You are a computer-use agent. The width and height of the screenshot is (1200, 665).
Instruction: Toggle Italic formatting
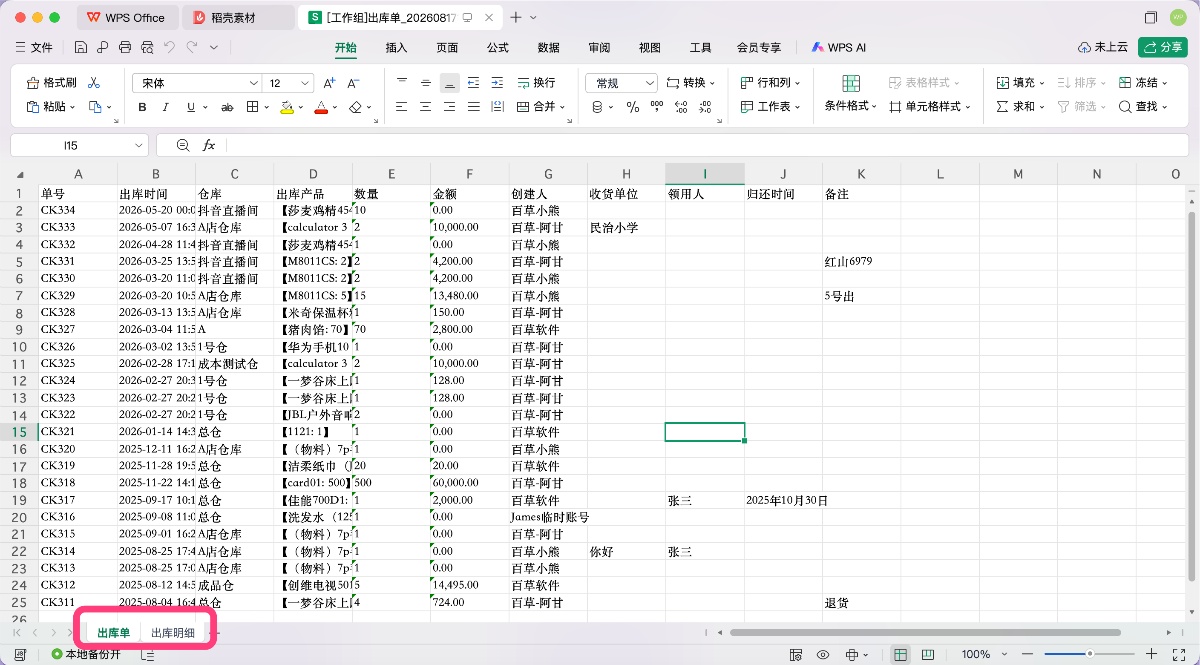(165, 107)
